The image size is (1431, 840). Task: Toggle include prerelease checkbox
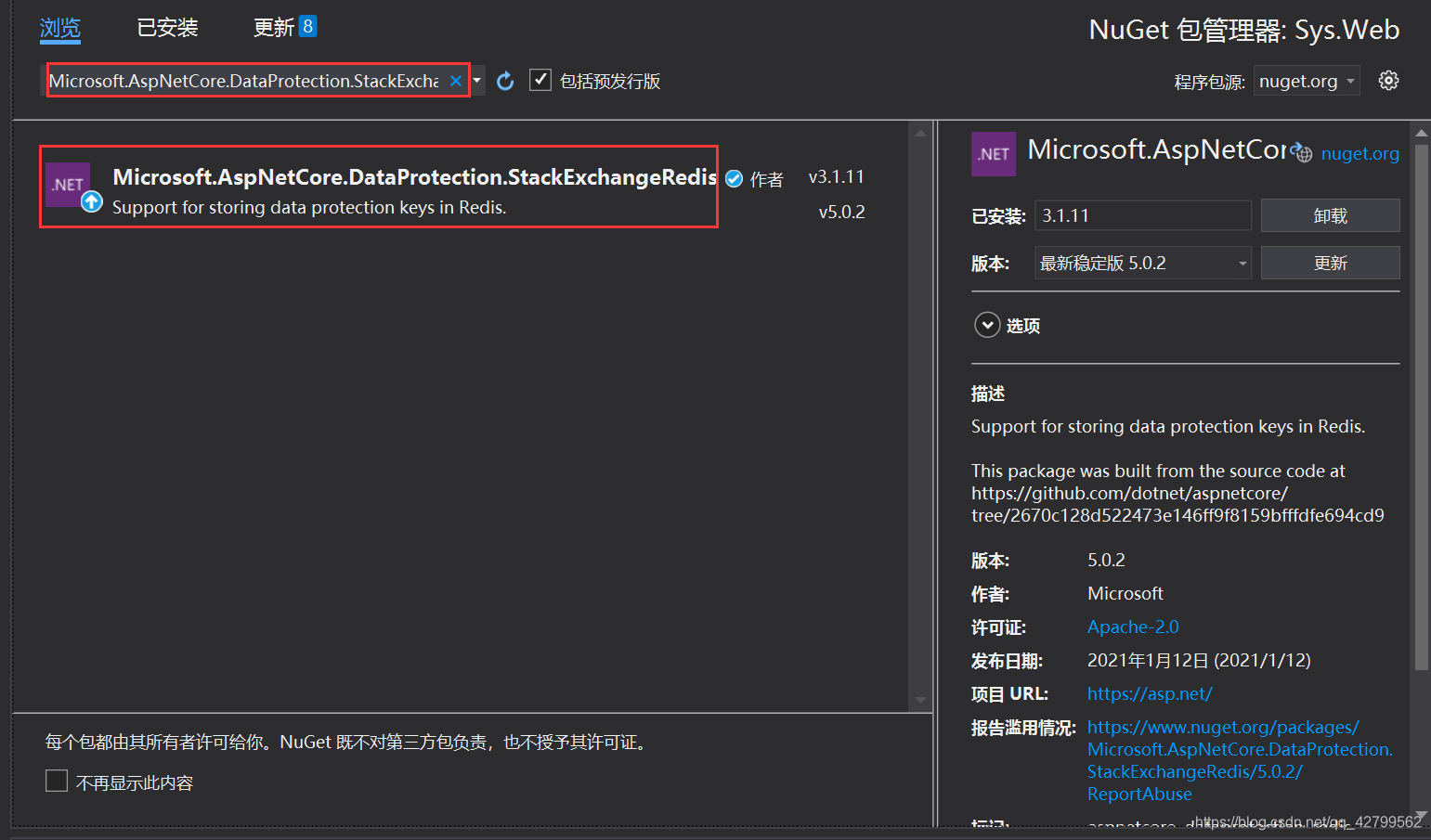540,81
